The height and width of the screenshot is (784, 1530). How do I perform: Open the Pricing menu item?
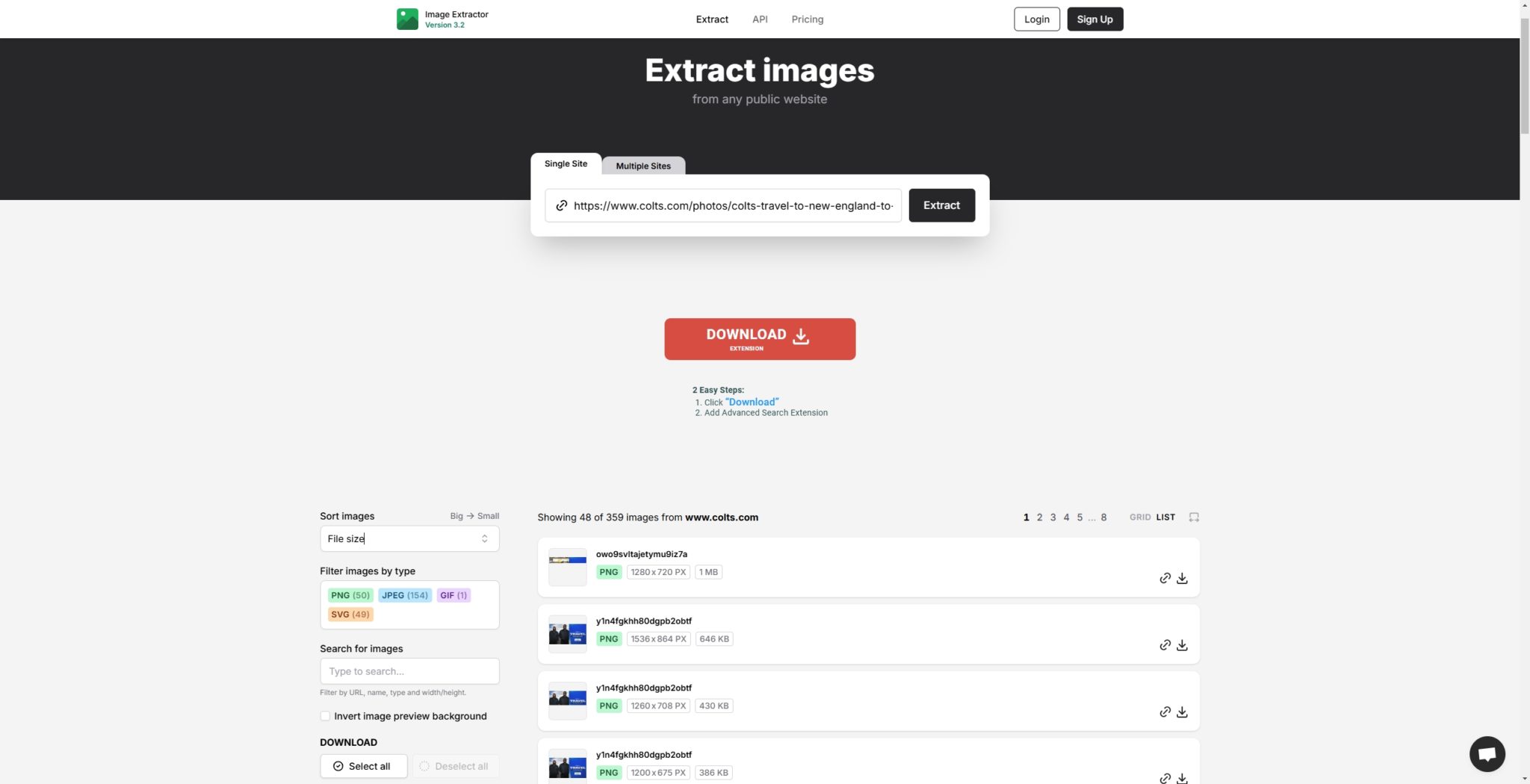807,19
